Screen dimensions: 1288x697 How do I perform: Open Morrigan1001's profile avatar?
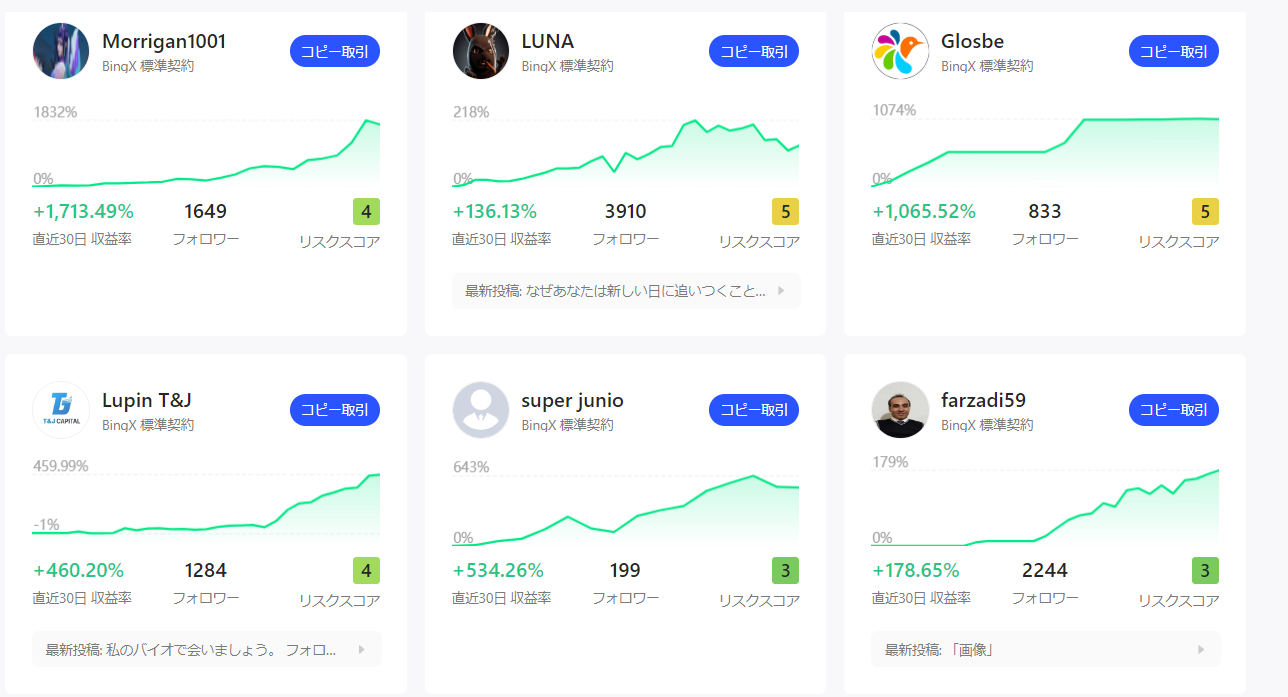[x=61, y=51]
